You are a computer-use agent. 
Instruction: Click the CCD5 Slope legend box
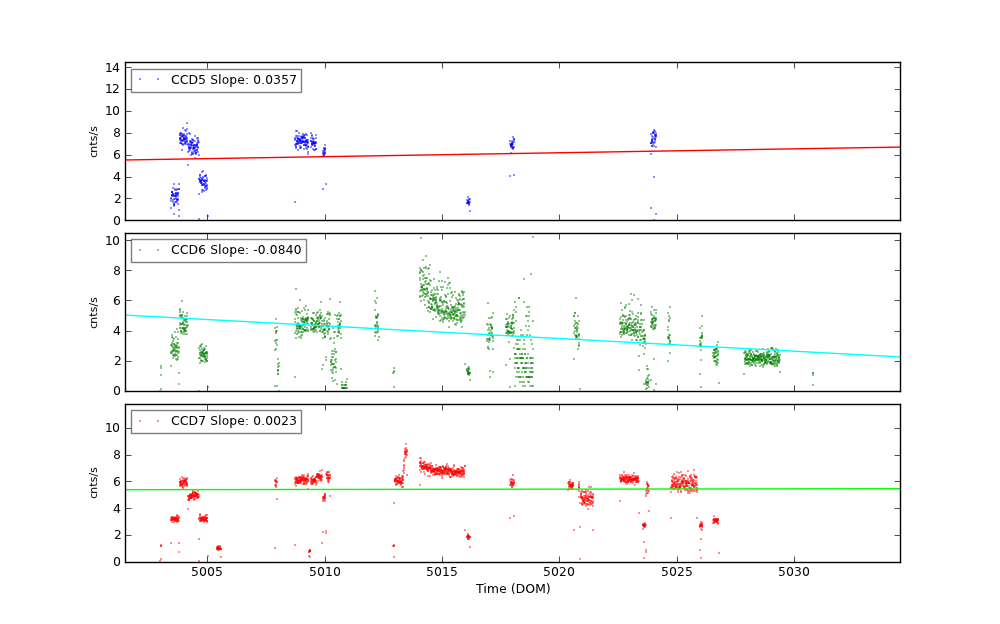pos(216,80)
